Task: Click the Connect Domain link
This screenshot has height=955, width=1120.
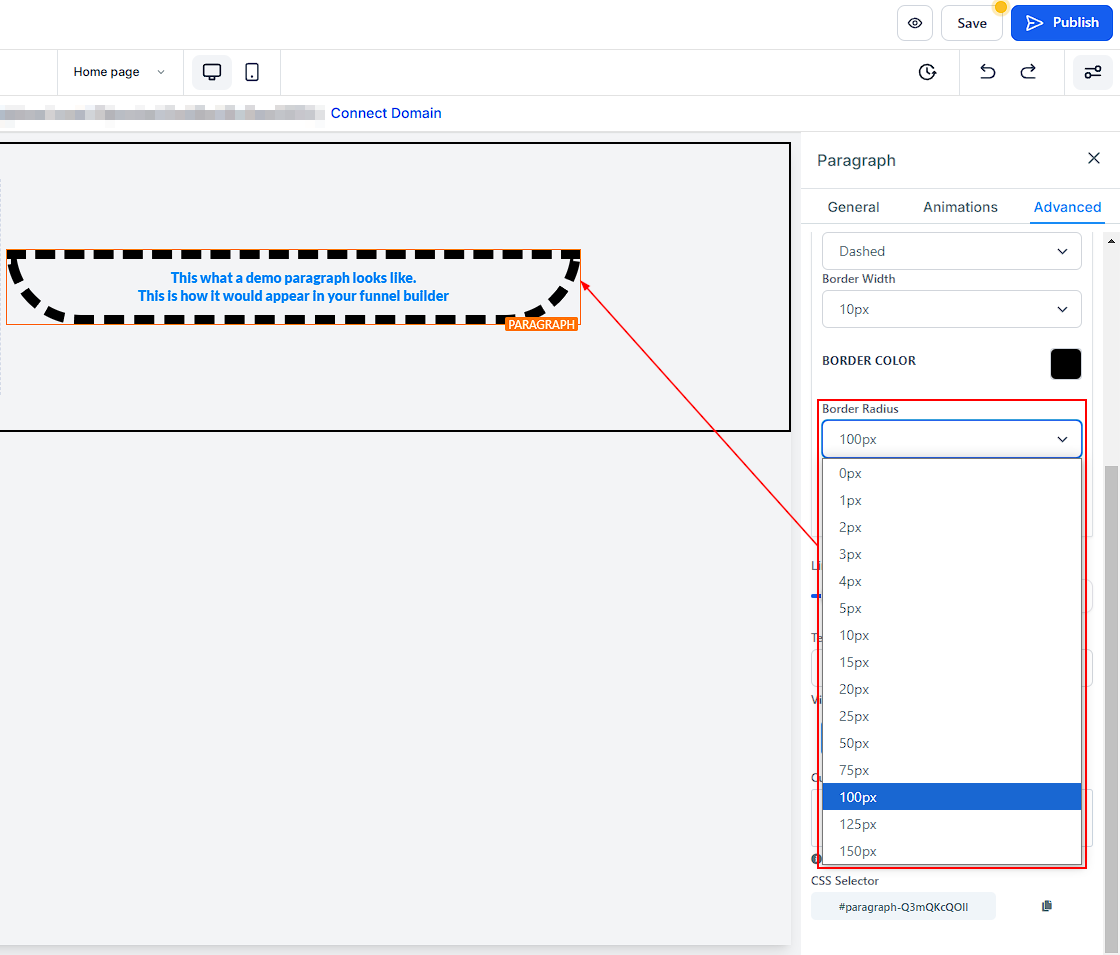Action: (x=386, y=113)
